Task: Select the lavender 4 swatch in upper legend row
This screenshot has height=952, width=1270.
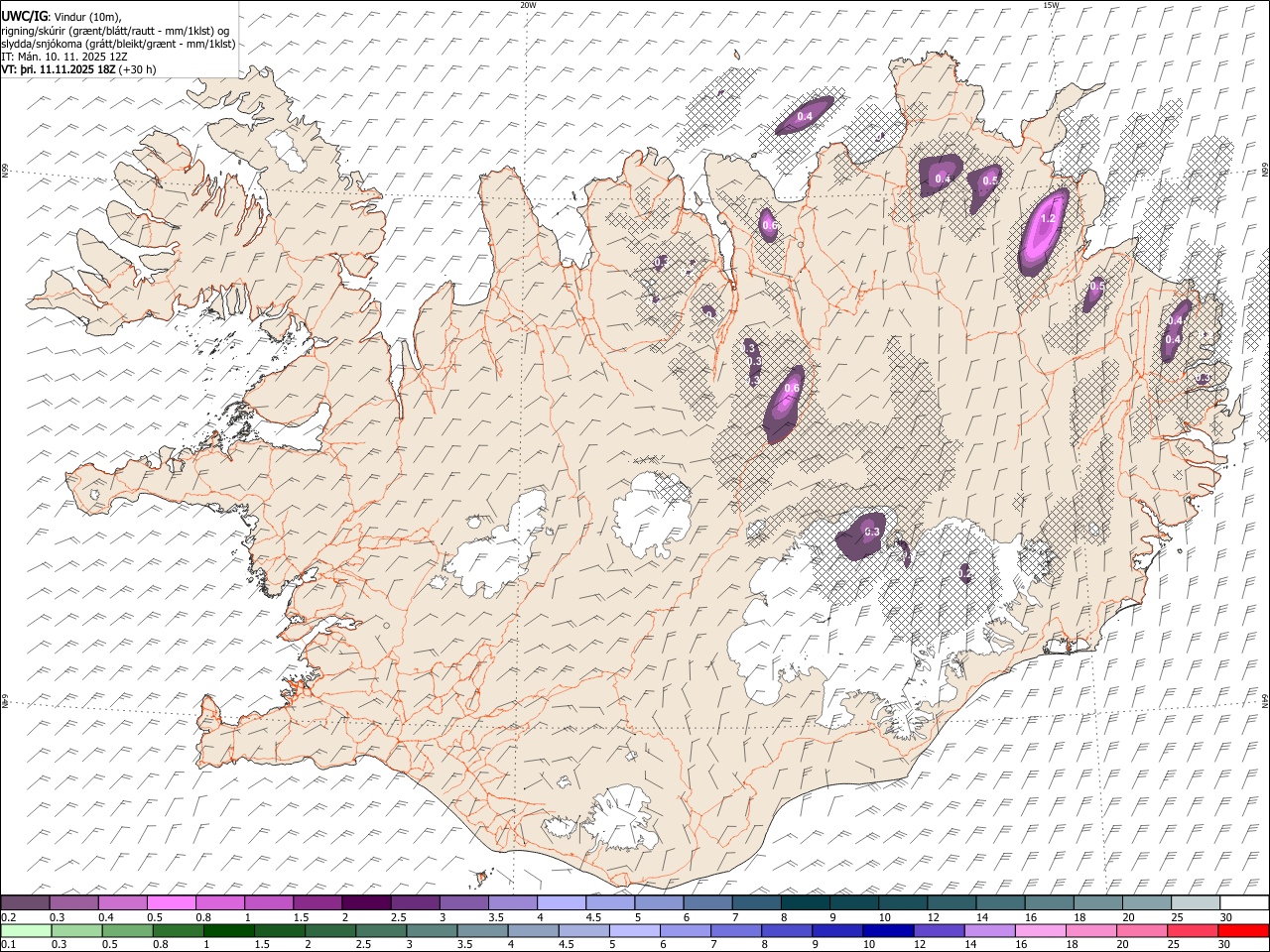Action: tap(562, 903)
